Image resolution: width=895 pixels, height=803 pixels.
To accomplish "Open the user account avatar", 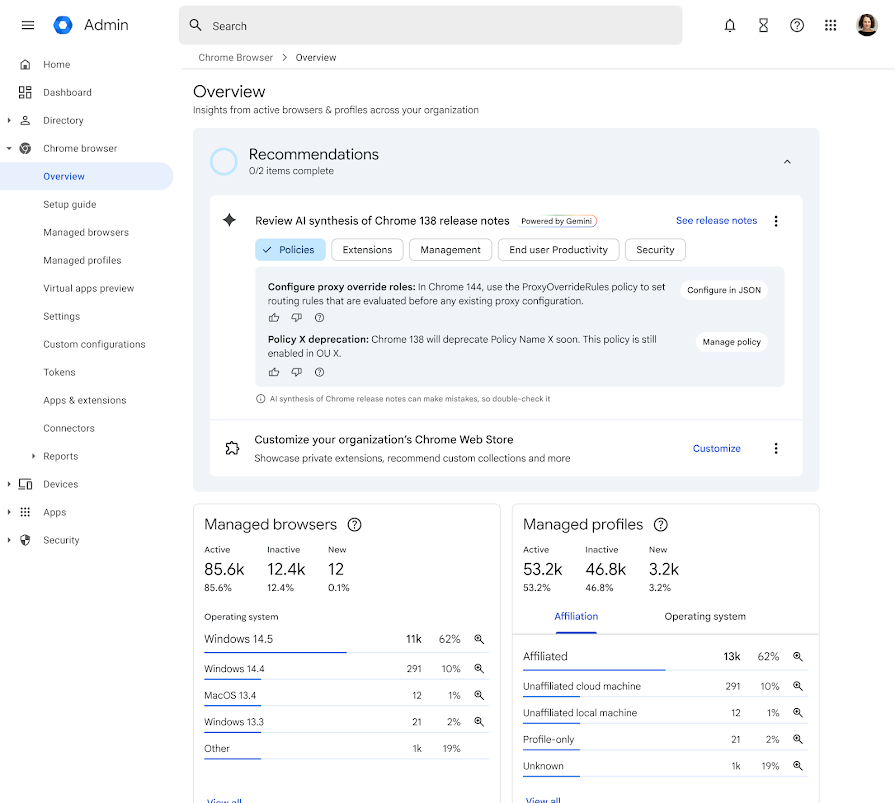I will click(x=866, y=25).
